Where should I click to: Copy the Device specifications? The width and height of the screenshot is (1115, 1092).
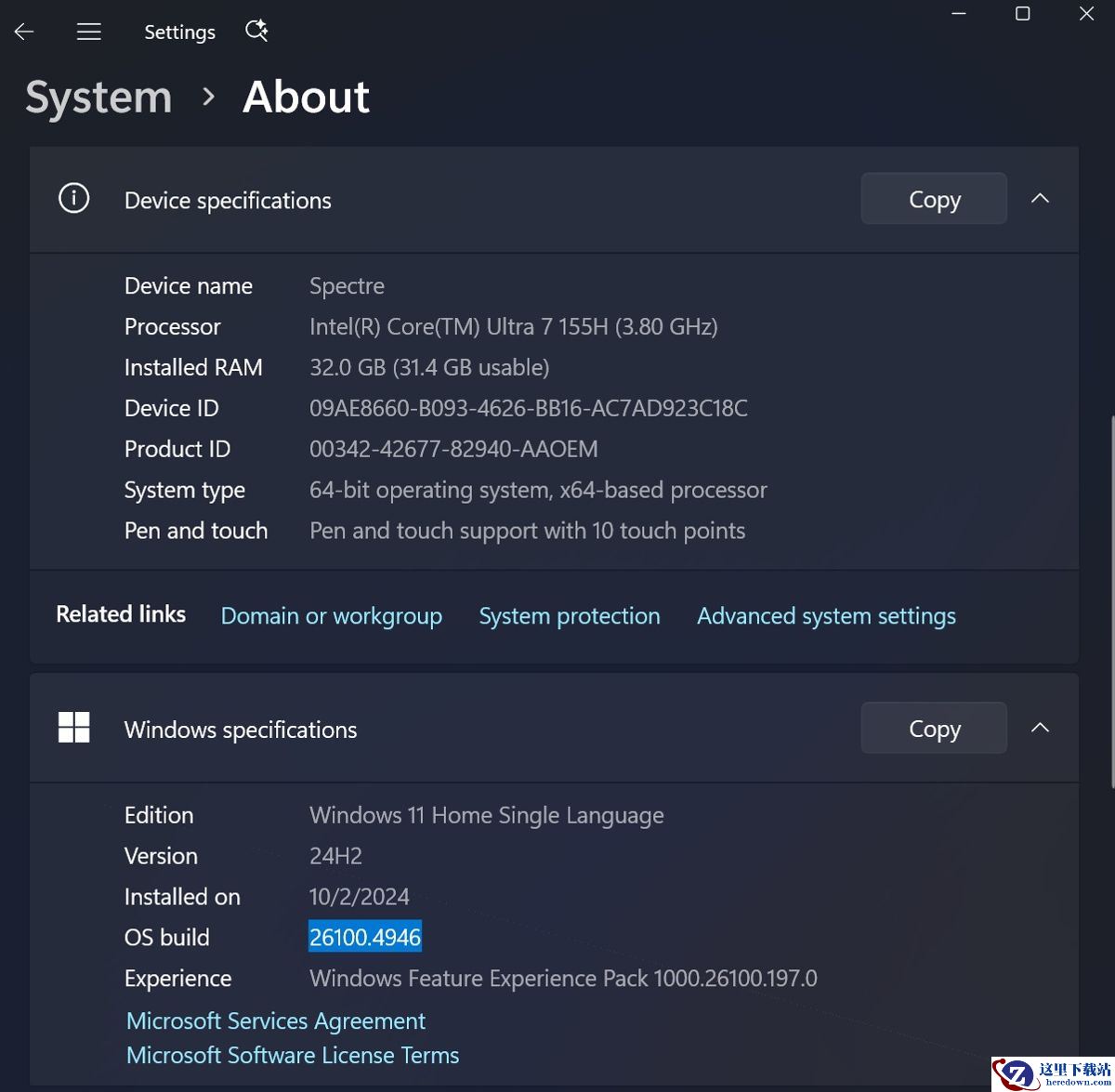click(934, 199)
